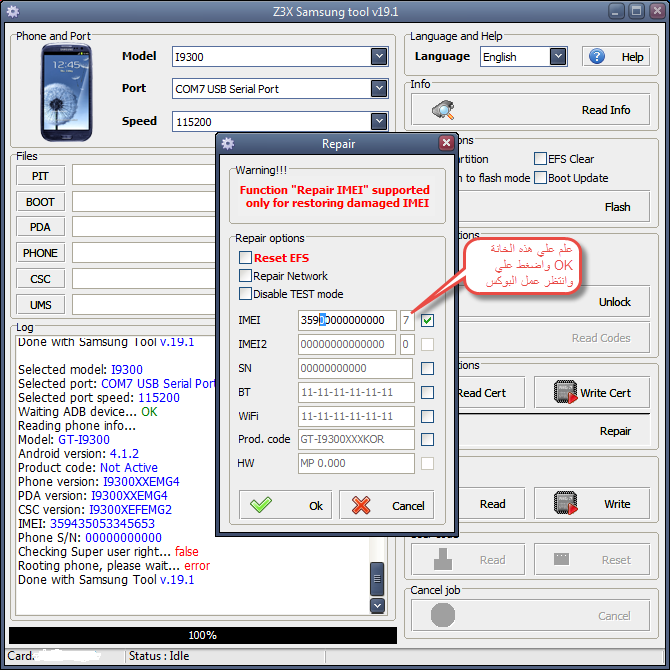Click the log scrollbar thumb

(x=377, y=579)
